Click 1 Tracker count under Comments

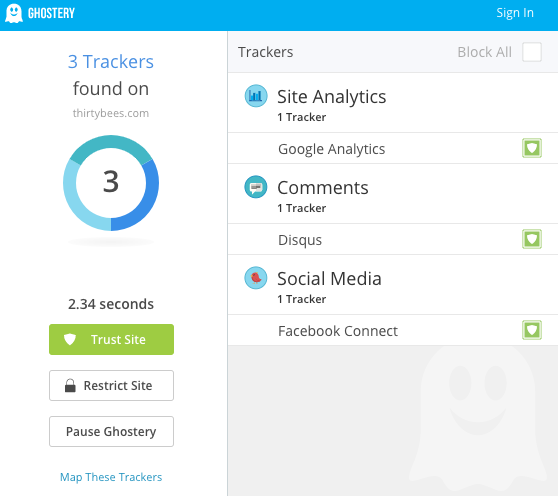[x=301, y=208]
